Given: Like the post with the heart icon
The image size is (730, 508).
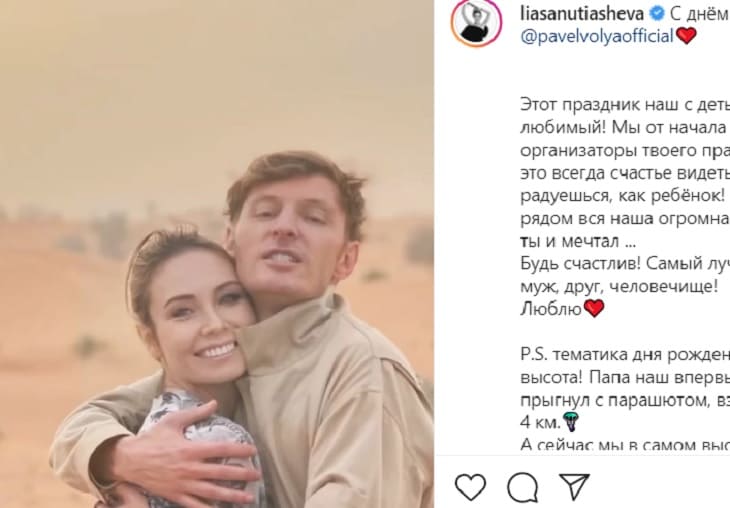Looking at the screenshot, I should pos(470,487).
